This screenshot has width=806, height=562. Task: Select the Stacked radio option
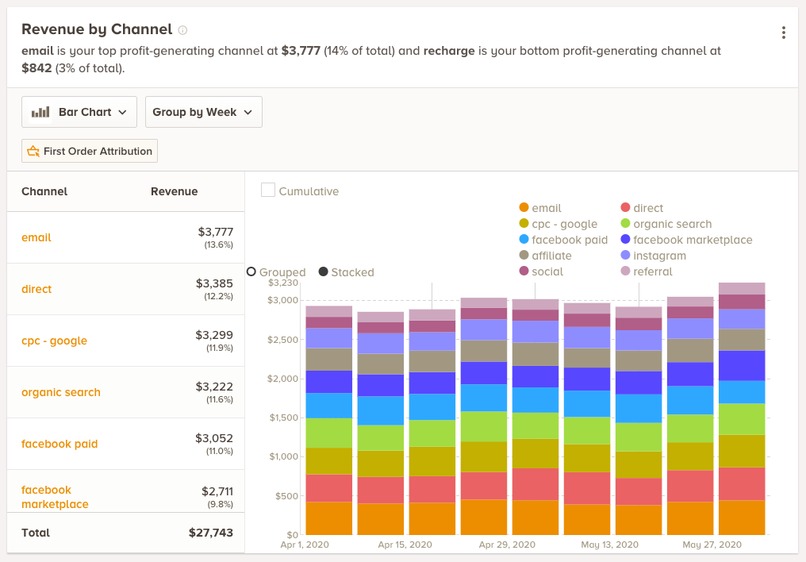[323, 271]
